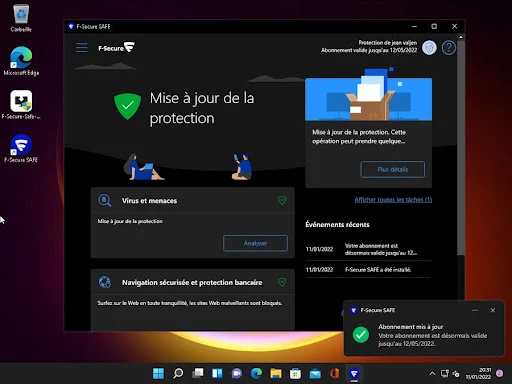Open the help question mark icon
Viewport: 512px width, 384px height.
(449, 48)
